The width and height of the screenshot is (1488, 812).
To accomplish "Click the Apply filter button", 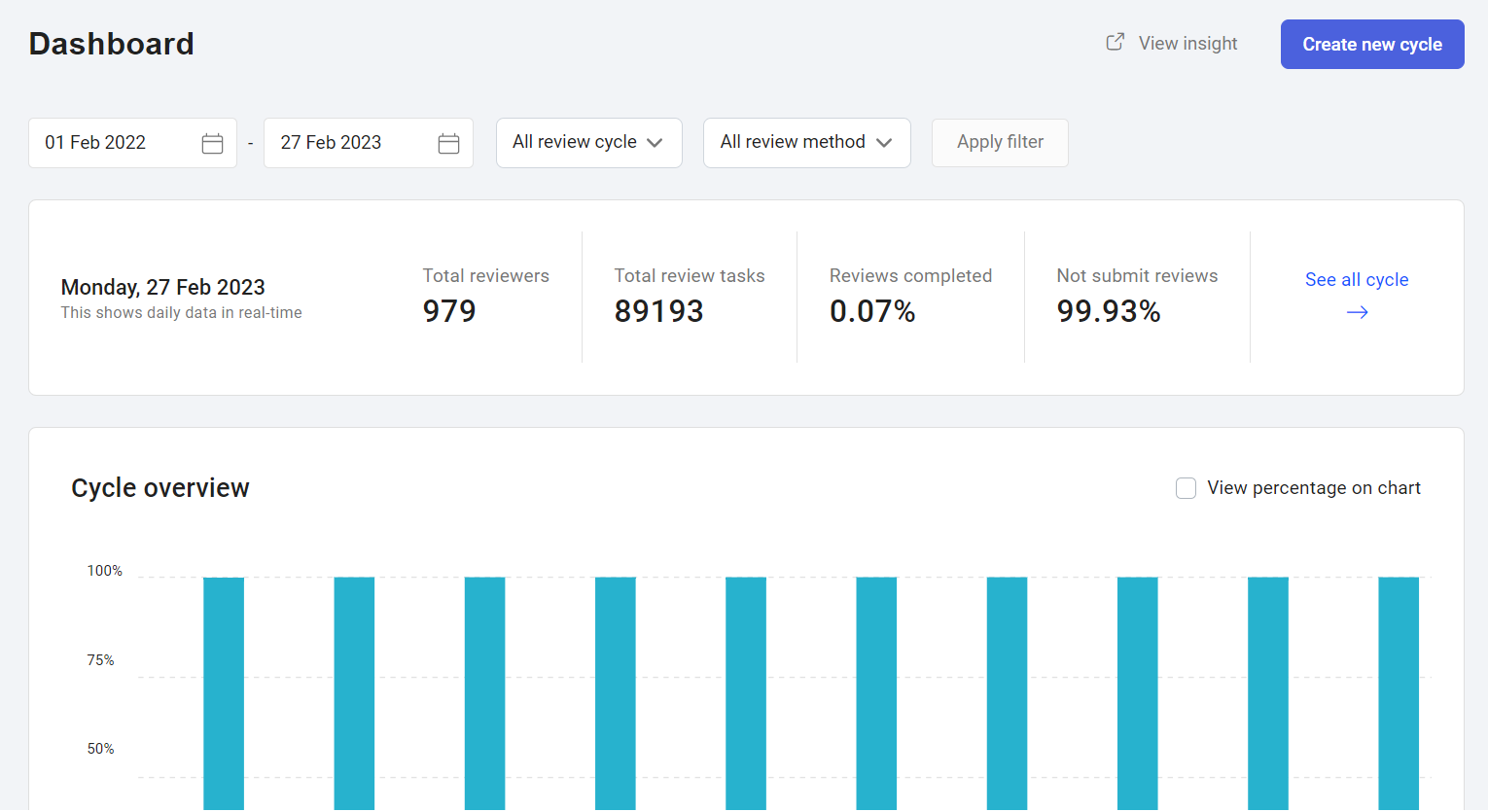I will [1000, 143].
